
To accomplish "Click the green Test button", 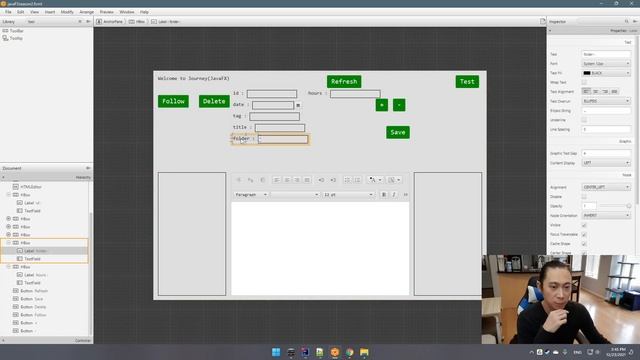I will tap(467, 82).
